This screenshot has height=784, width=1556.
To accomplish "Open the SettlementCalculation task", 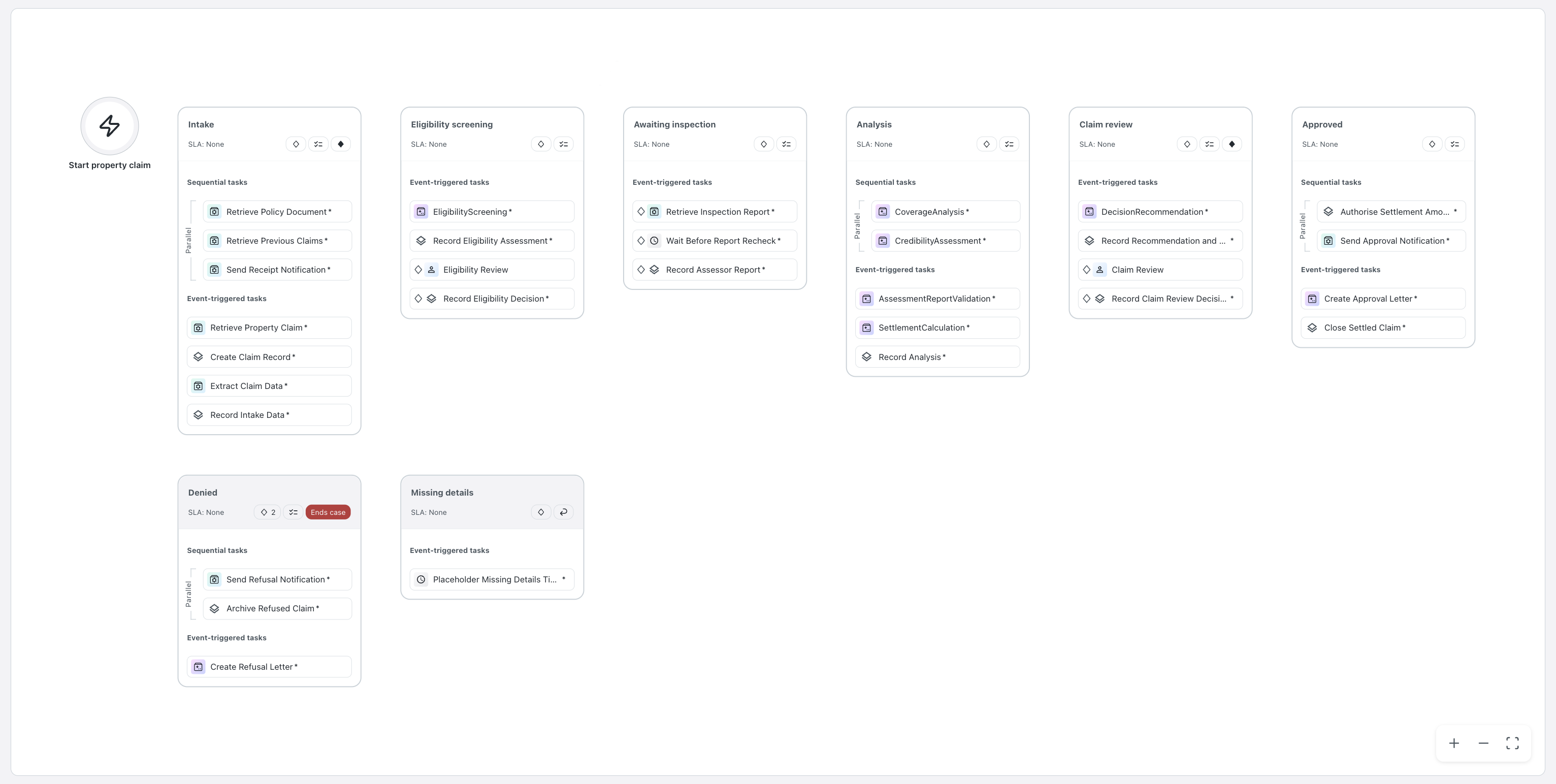I will click(937, 328).
